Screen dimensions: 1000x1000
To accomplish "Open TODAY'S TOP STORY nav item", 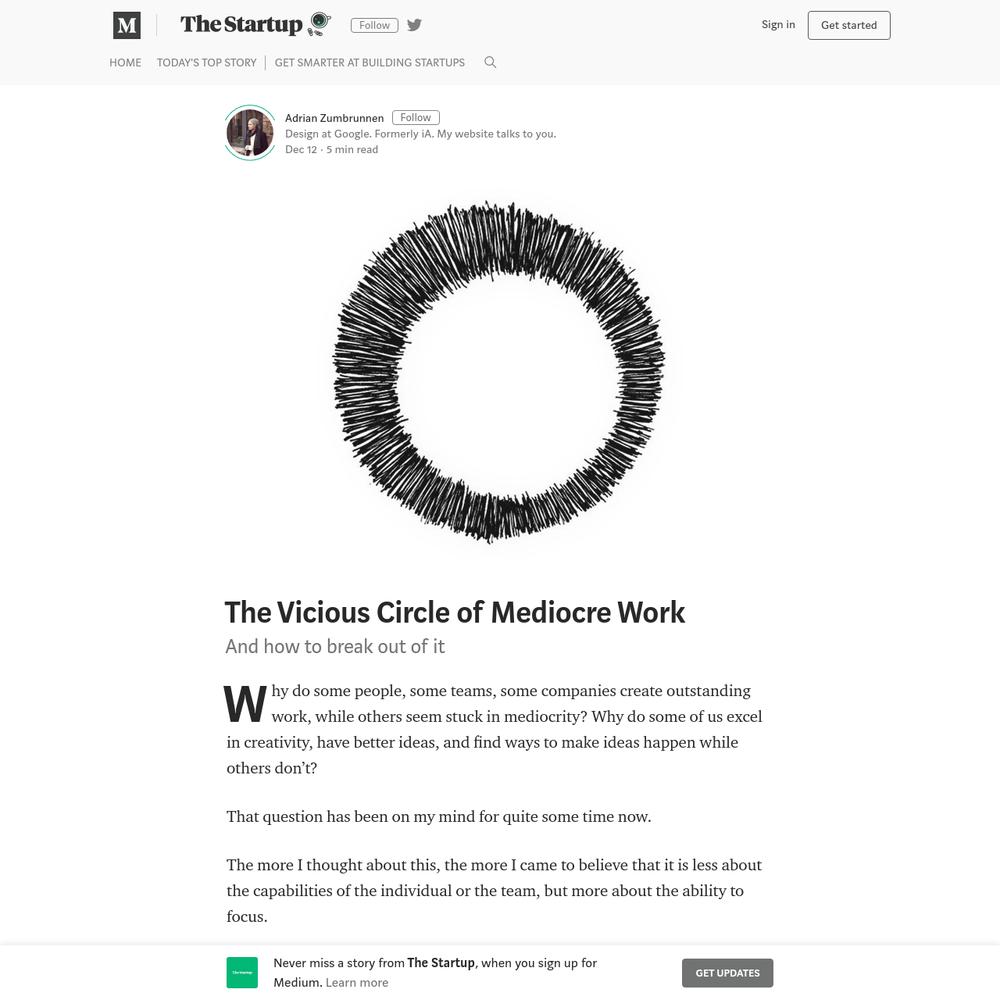I will pyautogui.click(x=207, y=62).
